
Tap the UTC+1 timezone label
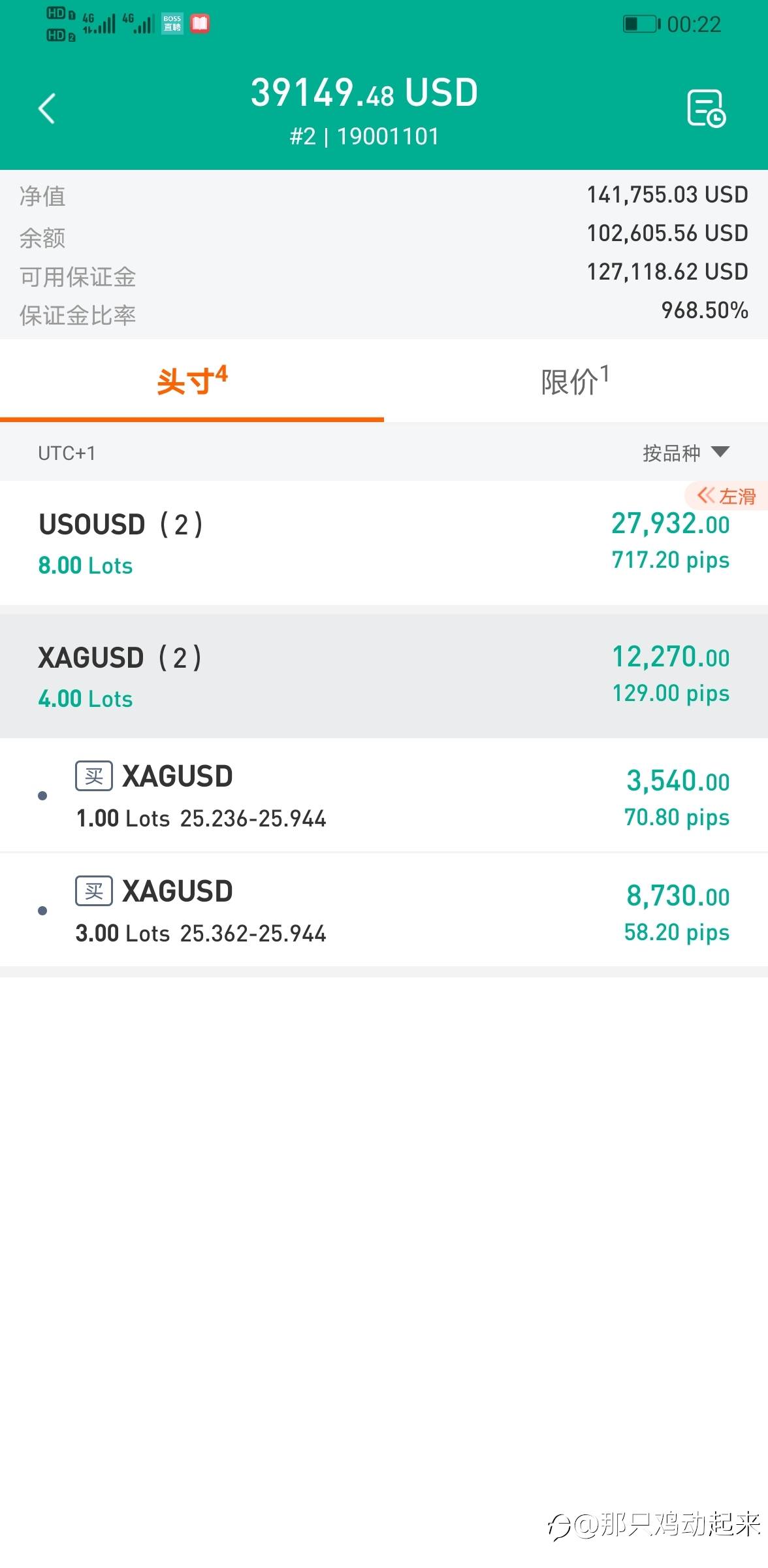coord(67,453)
